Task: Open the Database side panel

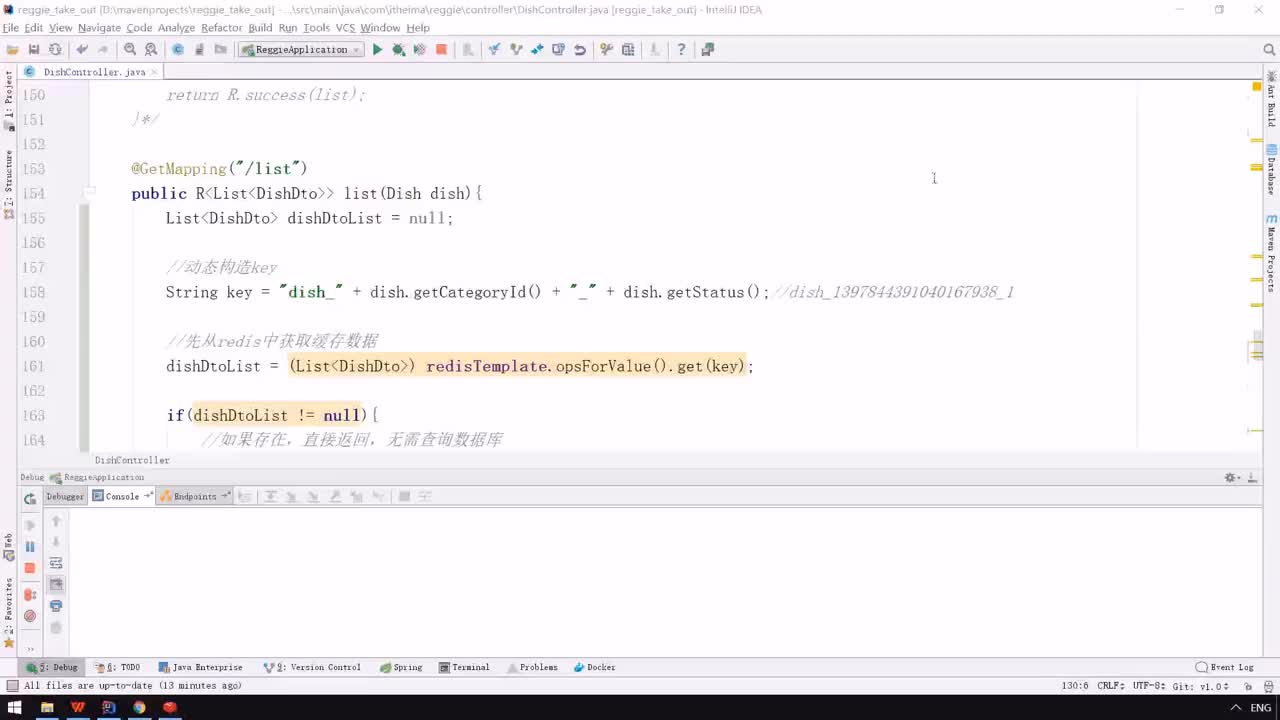Action: coord(1271,170)
